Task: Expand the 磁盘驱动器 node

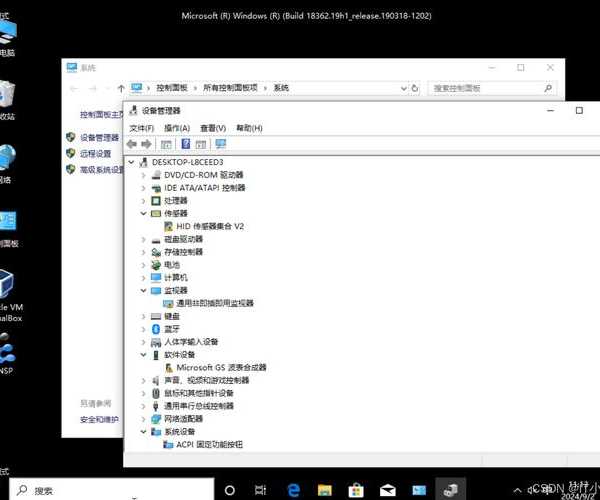Action: (x=143, y=239)
